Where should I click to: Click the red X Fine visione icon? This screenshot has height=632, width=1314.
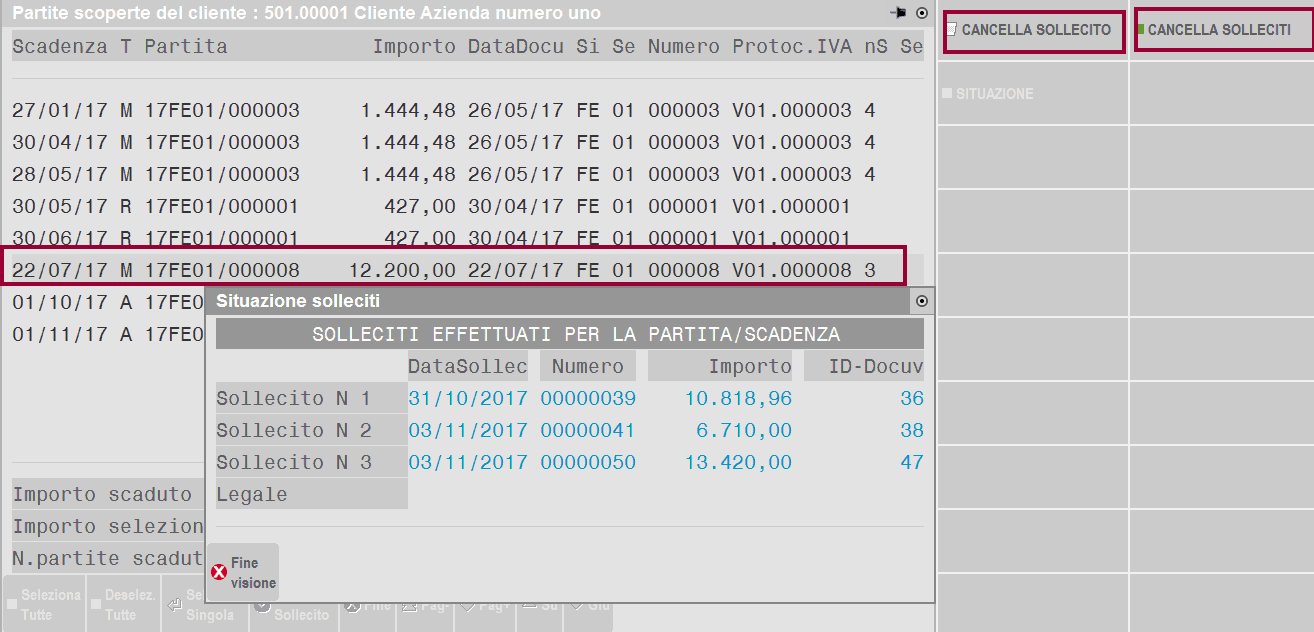(x=219, y=573)
